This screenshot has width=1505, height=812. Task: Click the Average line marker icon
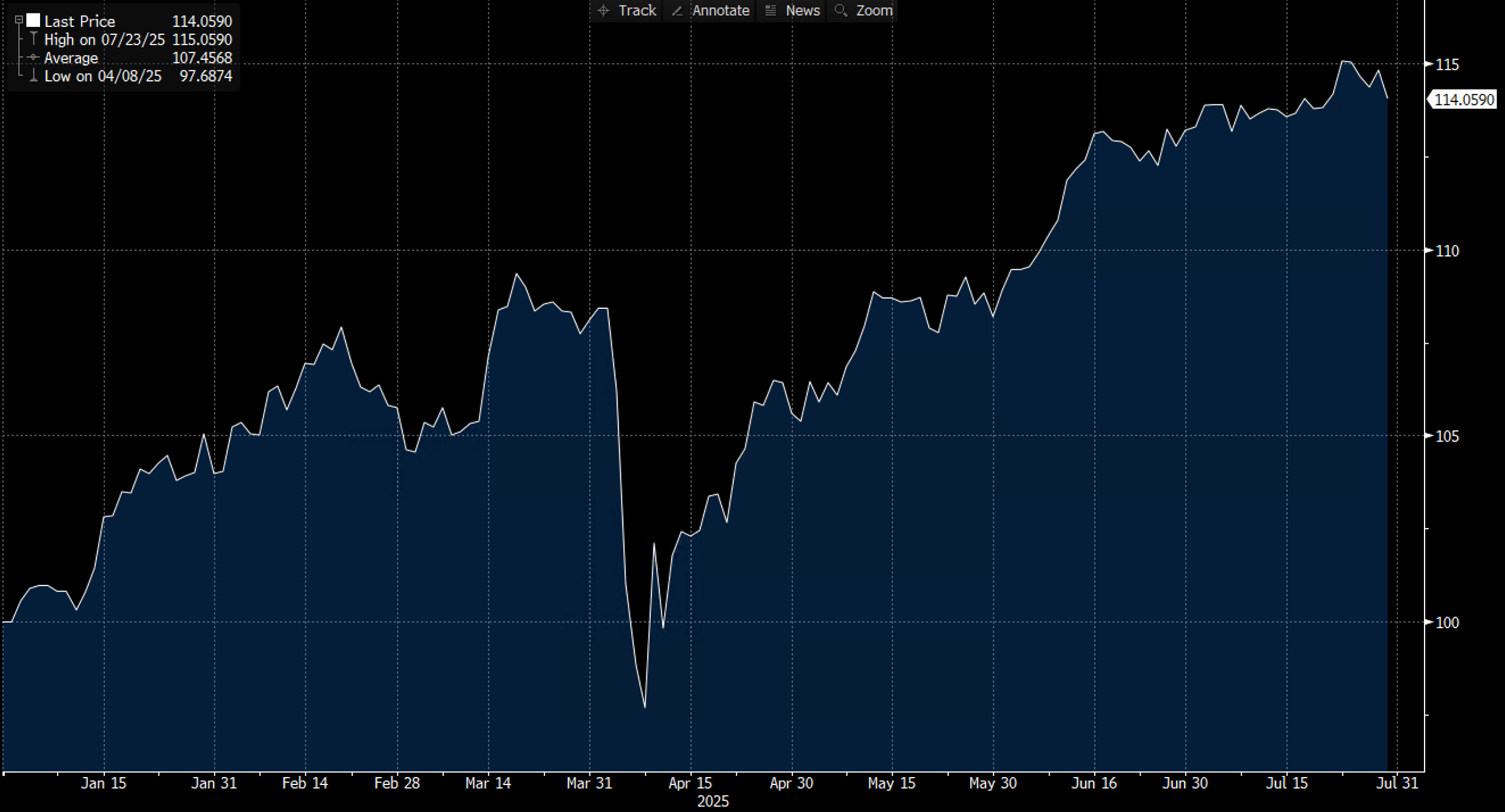34,58
